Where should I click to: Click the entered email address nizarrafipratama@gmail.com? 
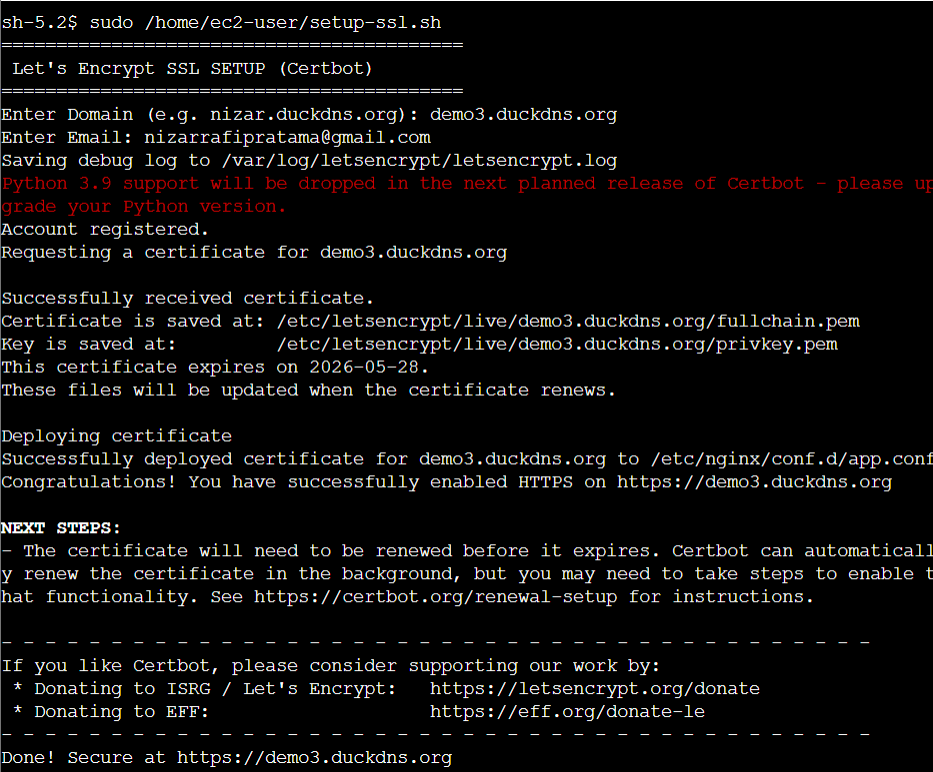point(287,137)
